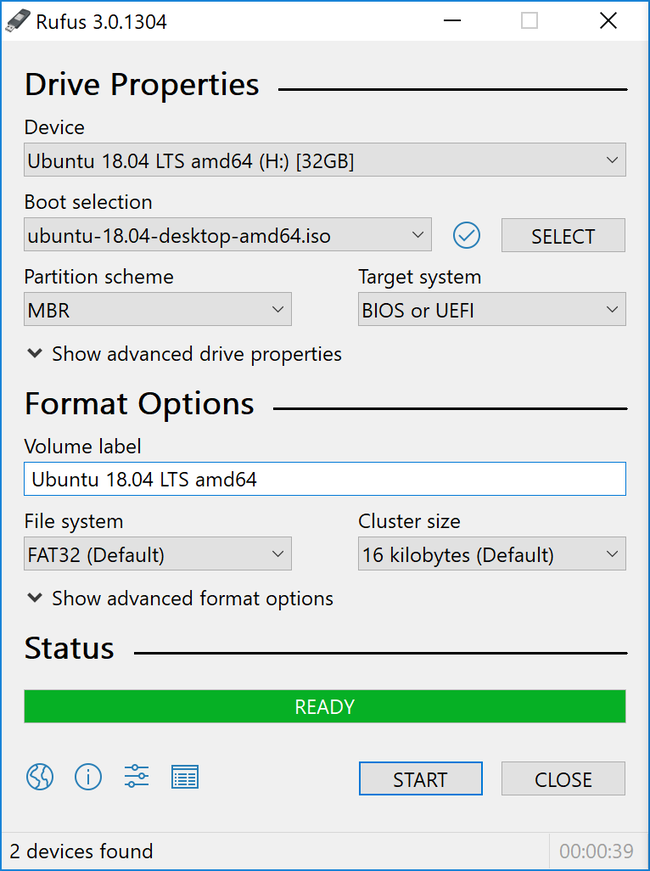
Task: Click the checkmark icon beside boot selection
Action: point(466,235)
